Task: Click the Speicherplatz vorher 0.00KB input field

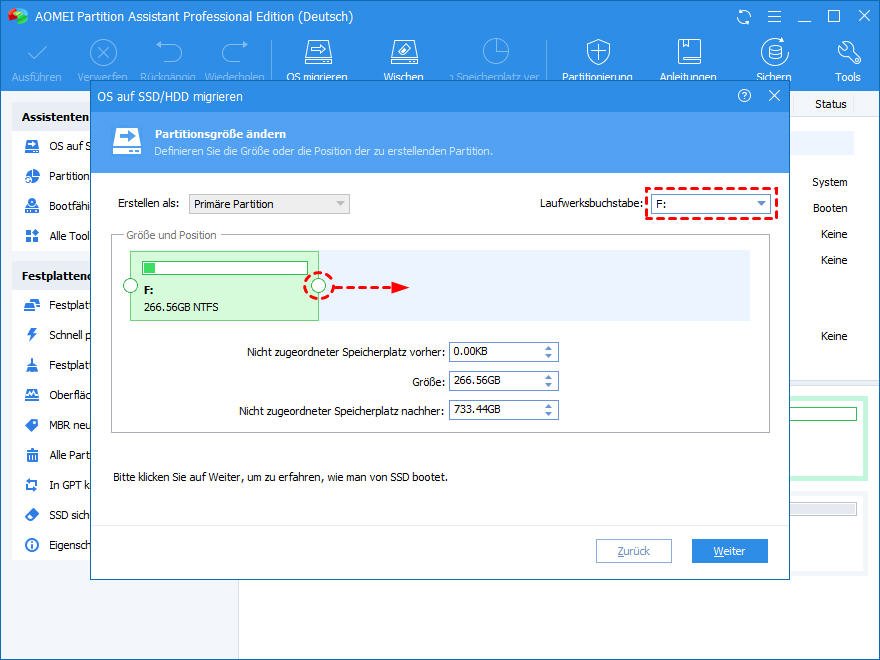Action: click(x=494, y=352)
